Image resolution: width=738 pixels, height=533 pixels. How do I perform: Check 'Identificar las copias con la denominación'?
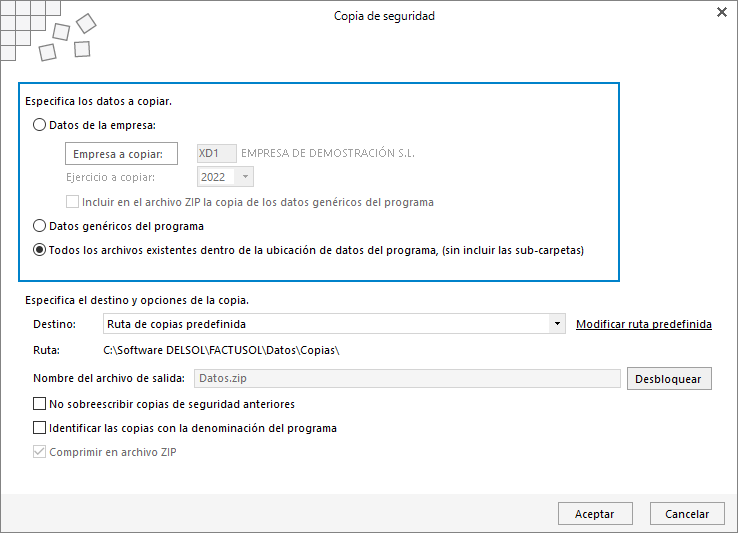point(40,428)
